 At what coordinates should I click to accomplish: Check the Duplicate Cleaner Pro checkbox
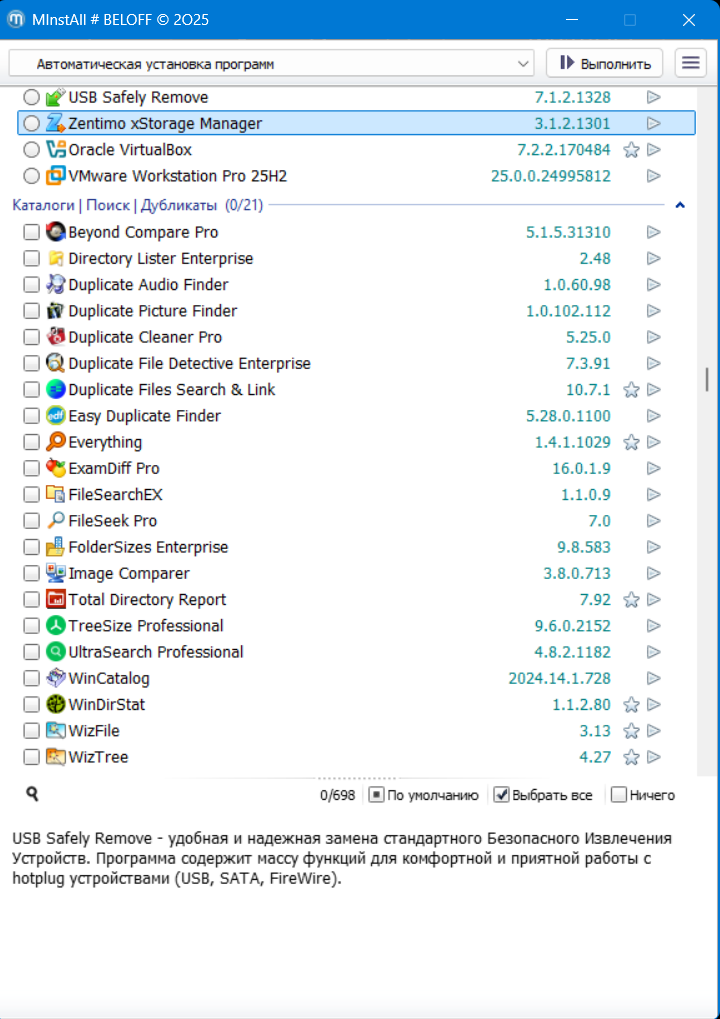pos(32,337)
